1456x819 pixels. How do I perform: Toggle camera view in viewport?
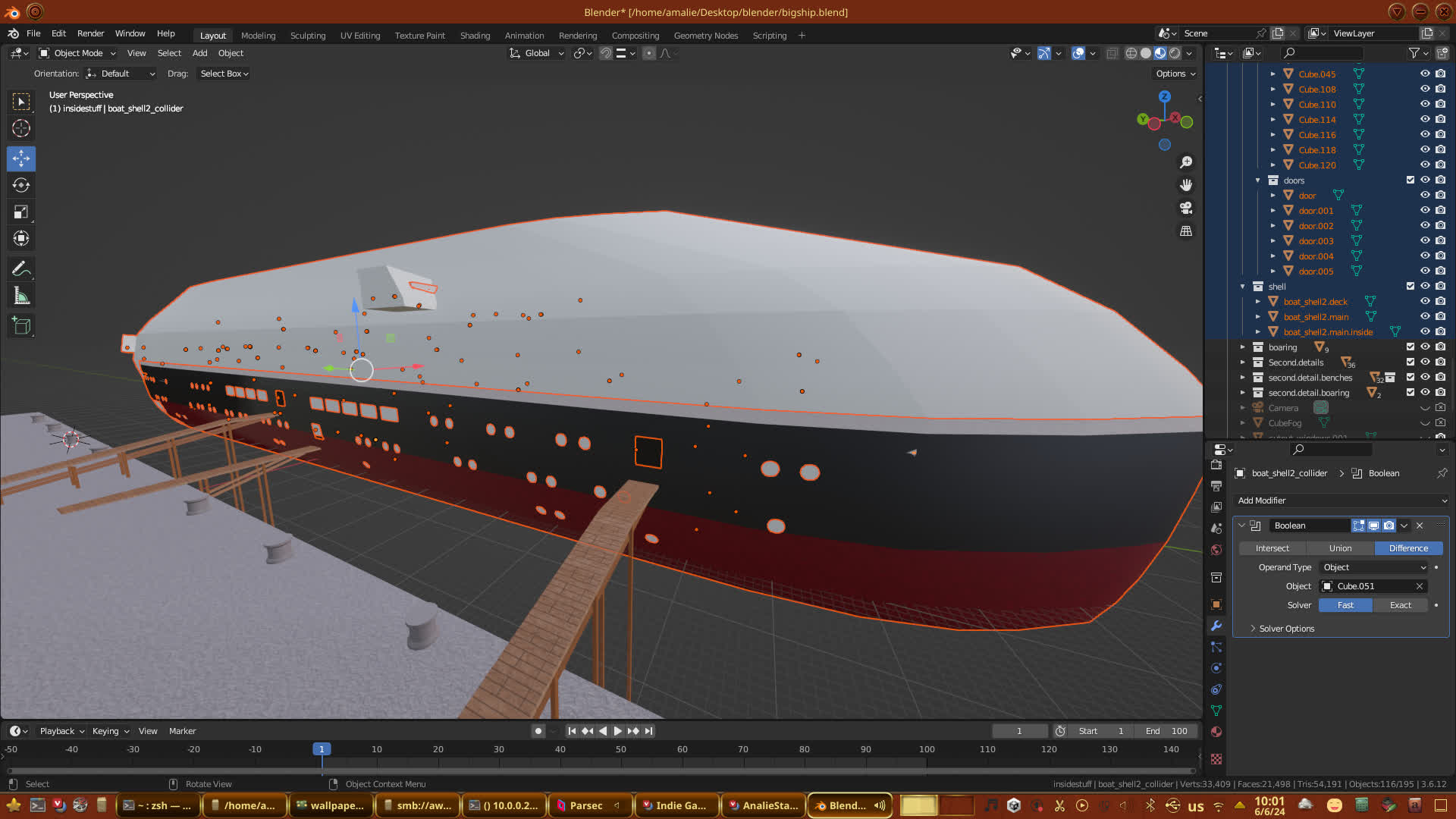(x=1186, y=208)
